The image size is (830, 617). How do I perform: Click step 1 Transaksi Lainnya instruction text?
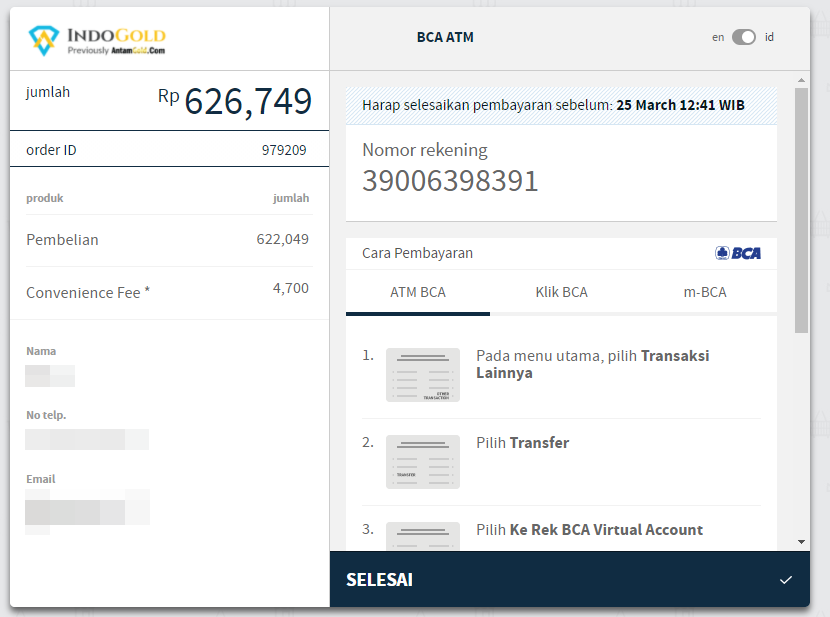tap(592, 364)
